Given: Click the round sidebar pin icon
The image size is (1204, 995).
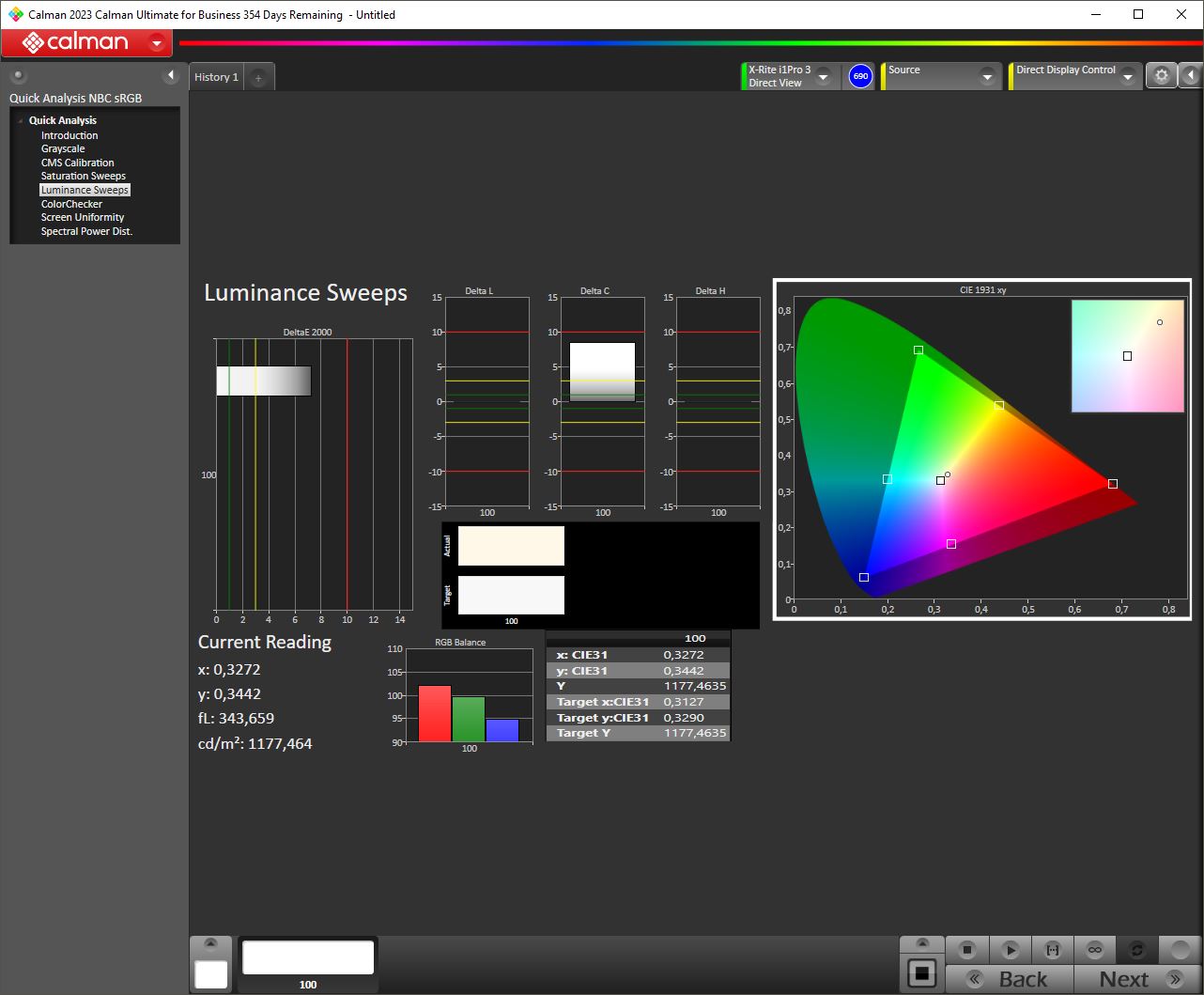Looking at the screenshot, I should 19,76.
